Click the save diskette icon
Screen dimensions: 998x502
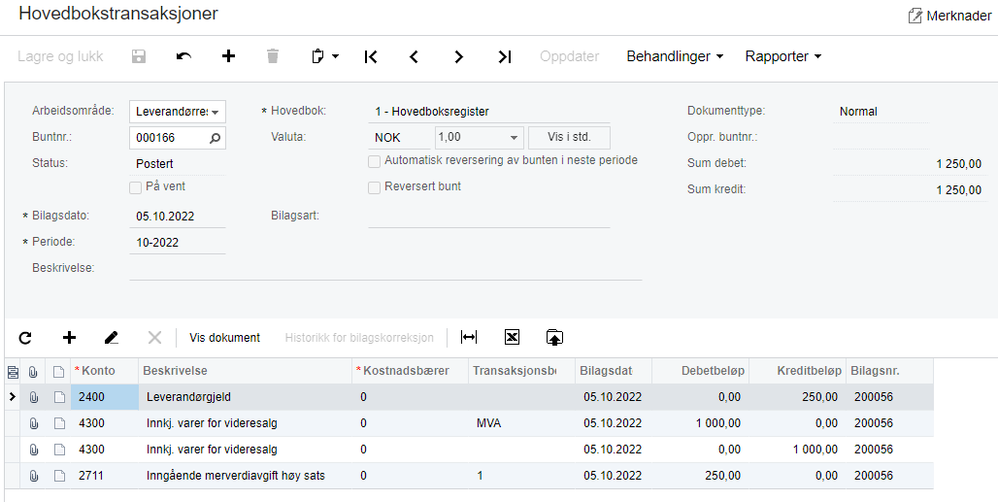coord(139,57)
